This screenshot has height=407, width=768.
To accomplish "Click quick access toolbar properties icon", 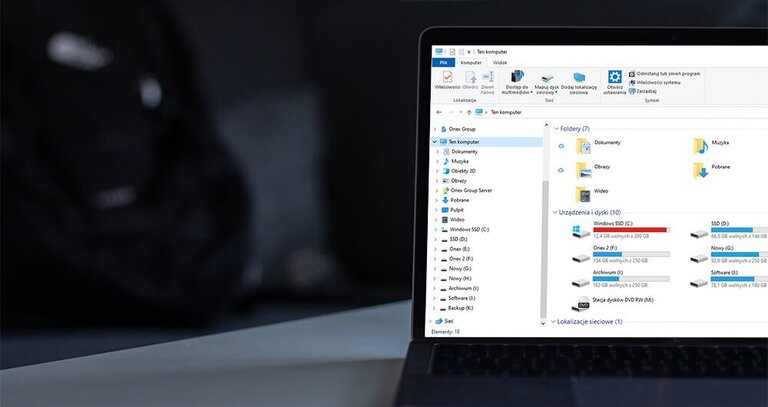I will (452, 51).
